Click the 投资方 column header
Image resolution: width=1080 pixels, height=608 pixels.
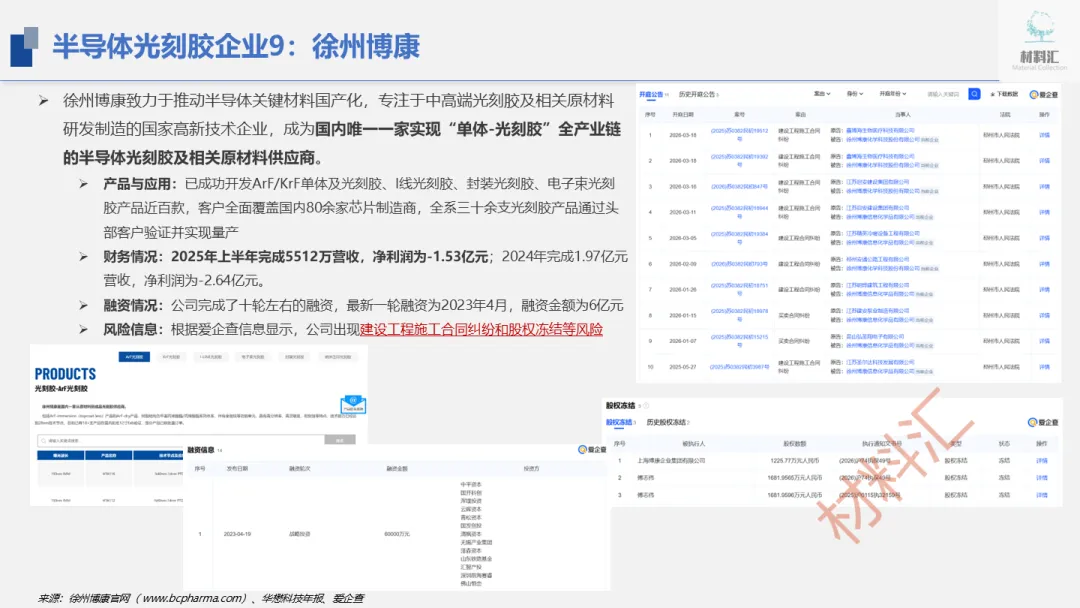[x=531, y=468]
